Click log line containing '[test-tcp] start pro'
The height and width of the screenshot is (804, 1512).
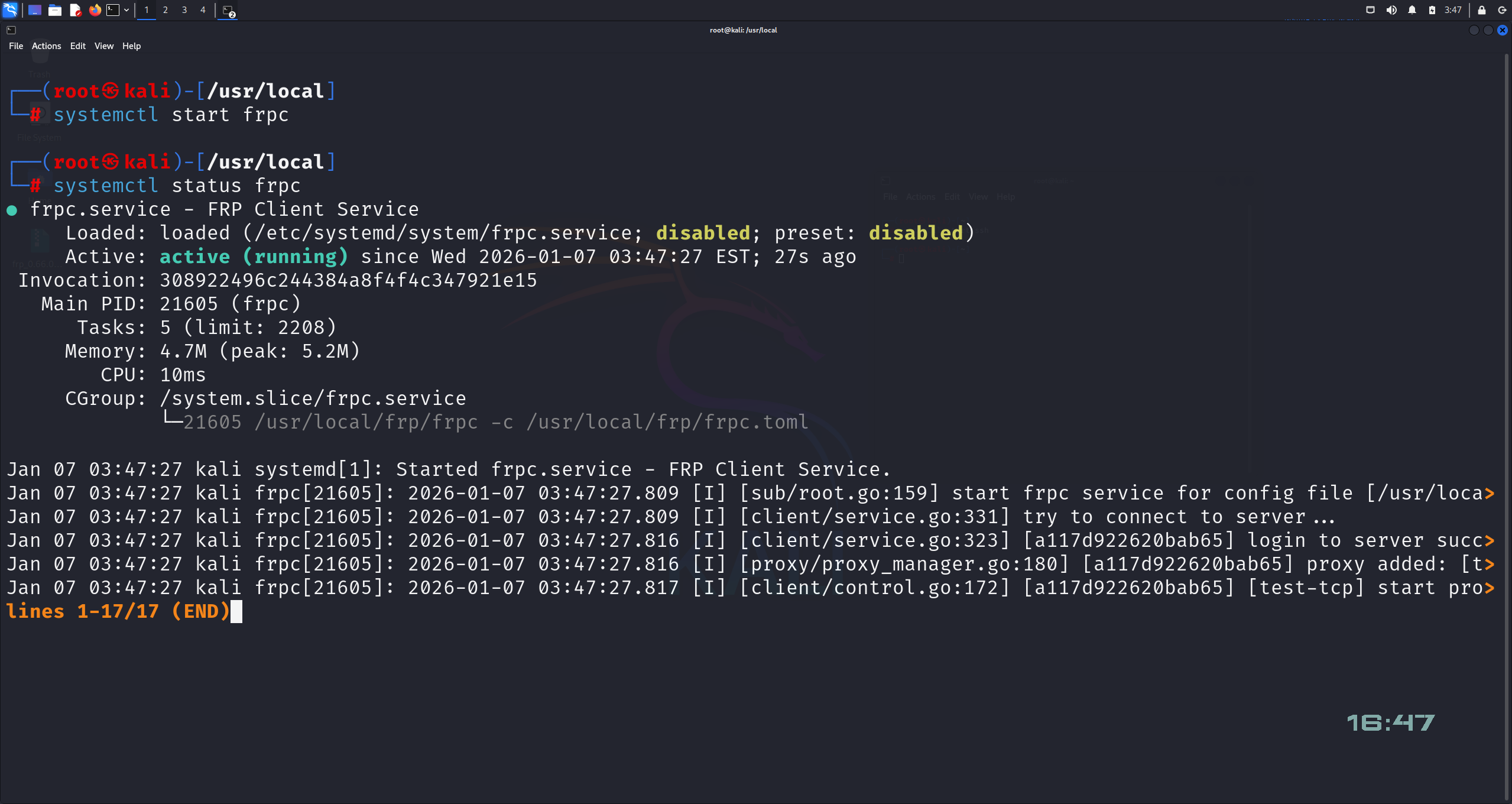[751, 588]
